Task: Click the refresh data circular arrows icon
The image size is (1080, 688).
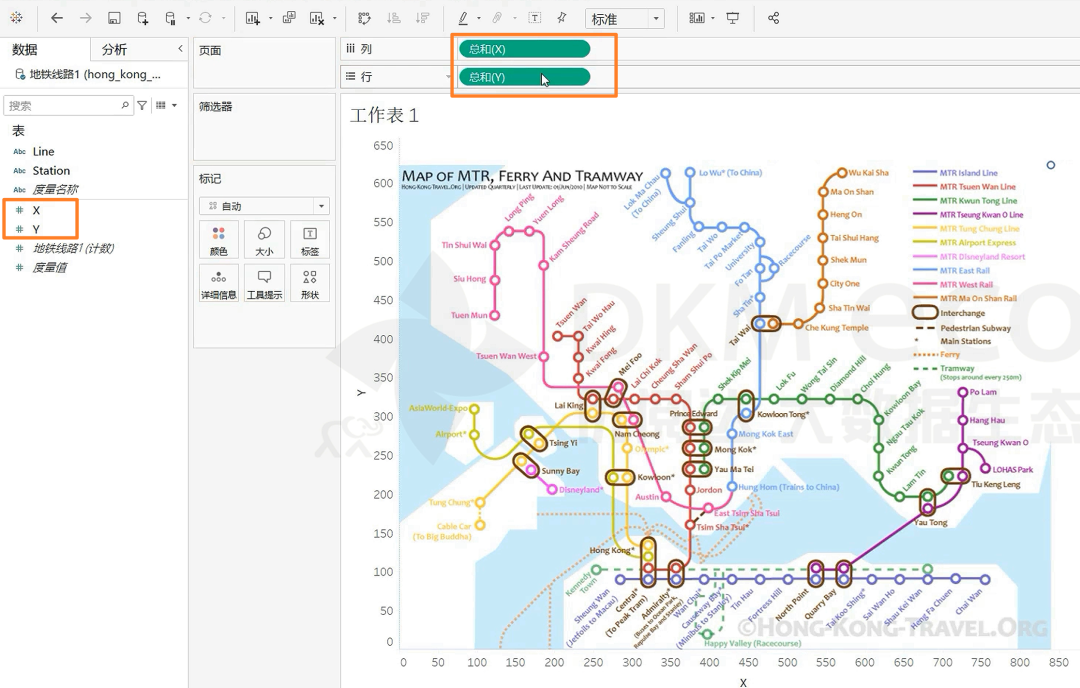Action: point(205,18)
